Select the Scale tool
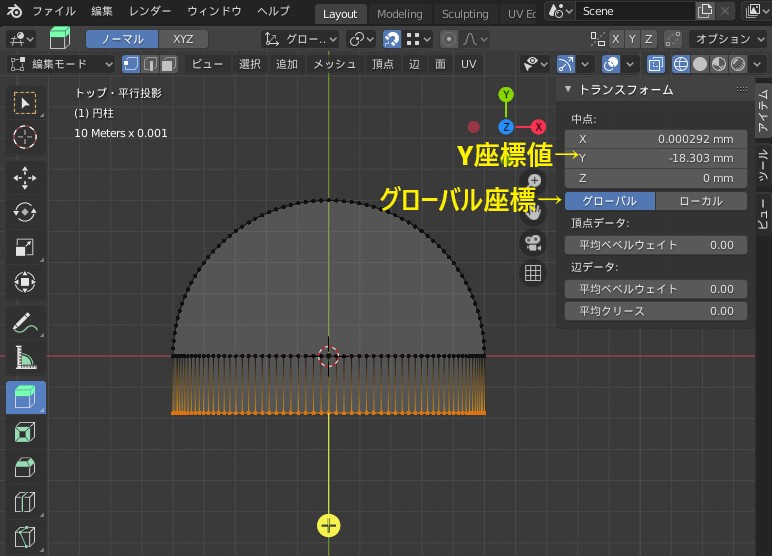The width and height of the screenshot is (772, 556). point(25,247)
